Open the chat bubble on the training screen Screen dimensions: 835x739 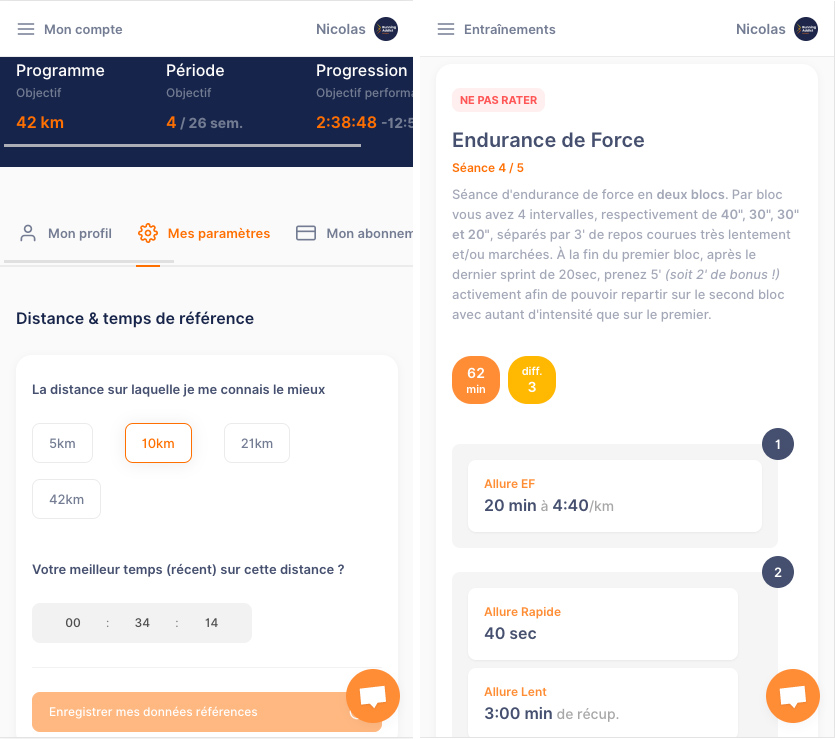[x=792, y=695]
